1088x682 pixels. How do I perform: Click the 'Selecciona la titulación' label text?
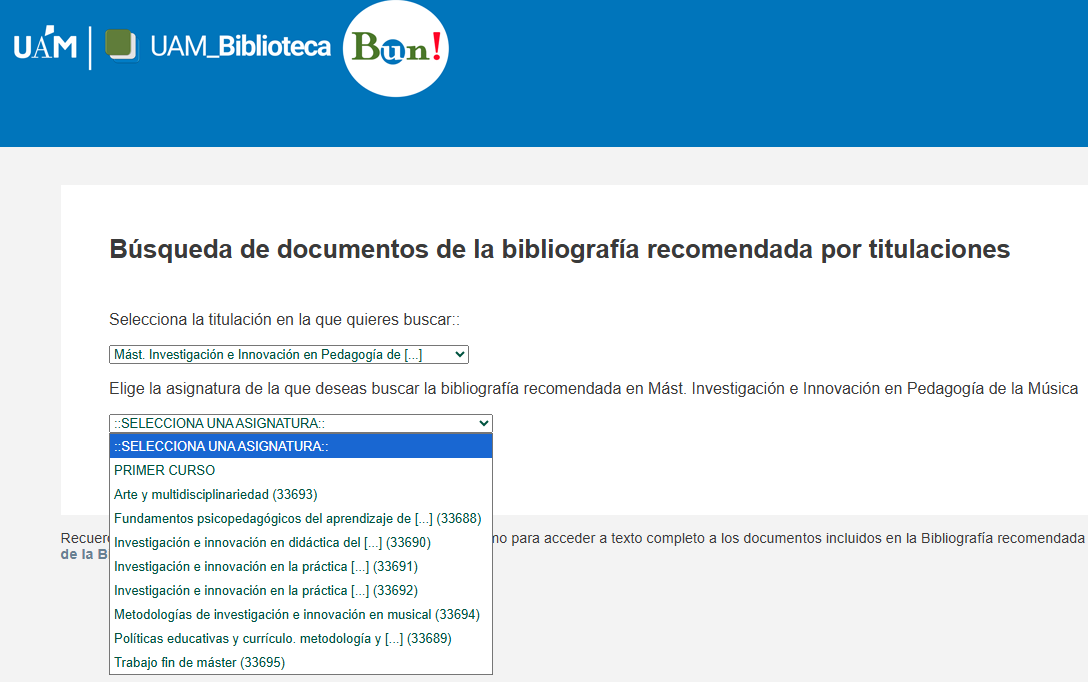pyautogui.click(x=284, y=320)
